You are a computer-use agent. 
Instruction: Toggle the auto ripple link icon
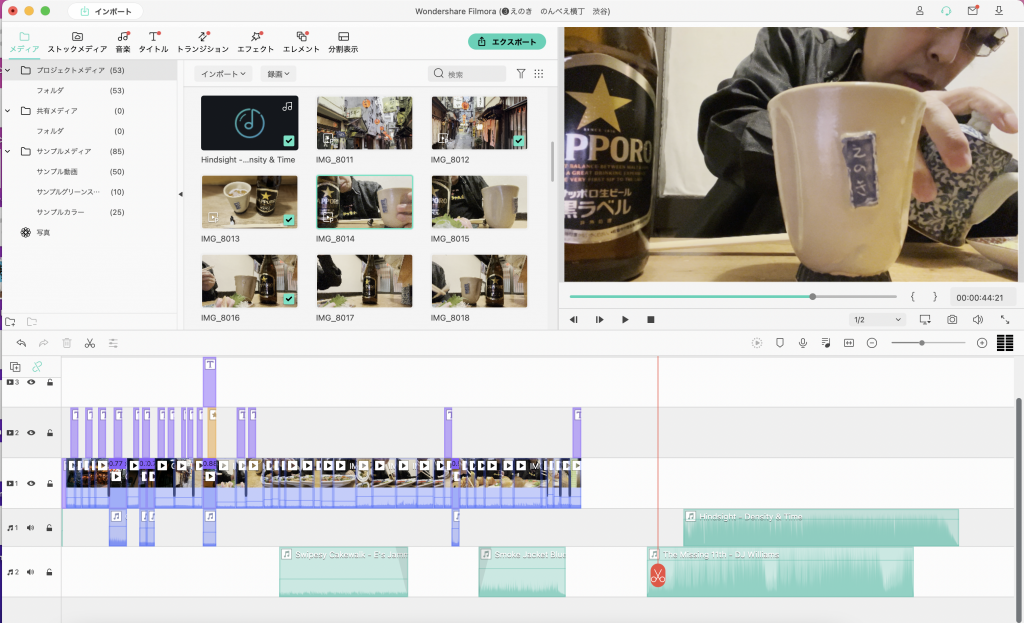tap(37, 367)
